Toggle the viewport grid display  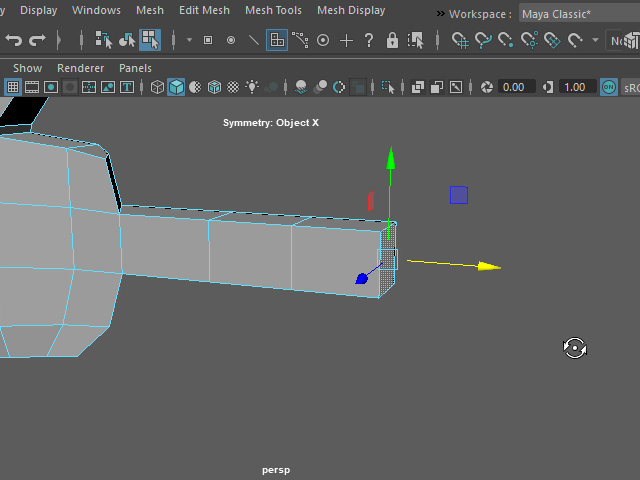(13, 87)
